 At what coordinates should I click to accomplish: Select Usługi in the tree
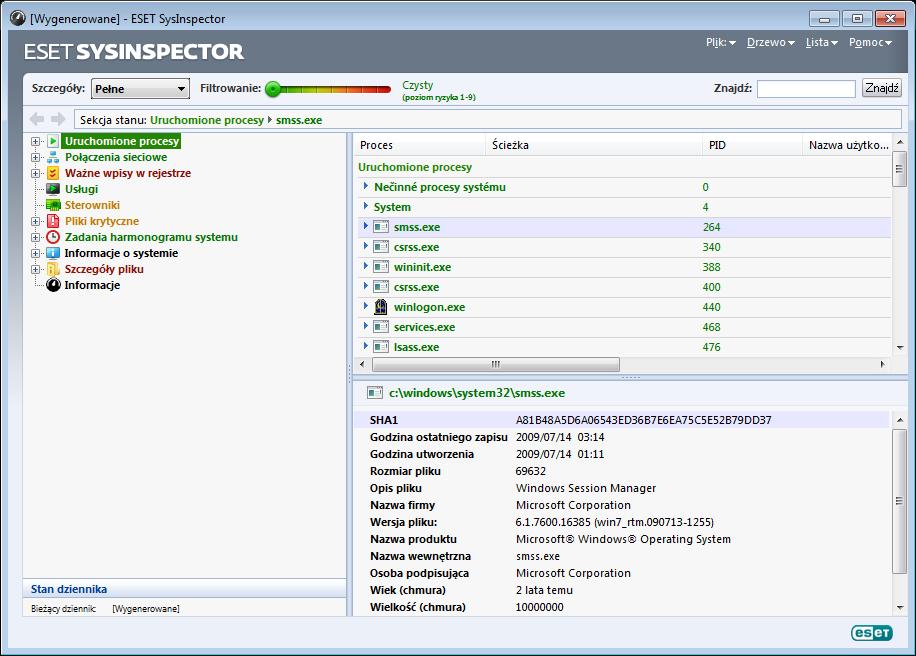coord(81,189)
